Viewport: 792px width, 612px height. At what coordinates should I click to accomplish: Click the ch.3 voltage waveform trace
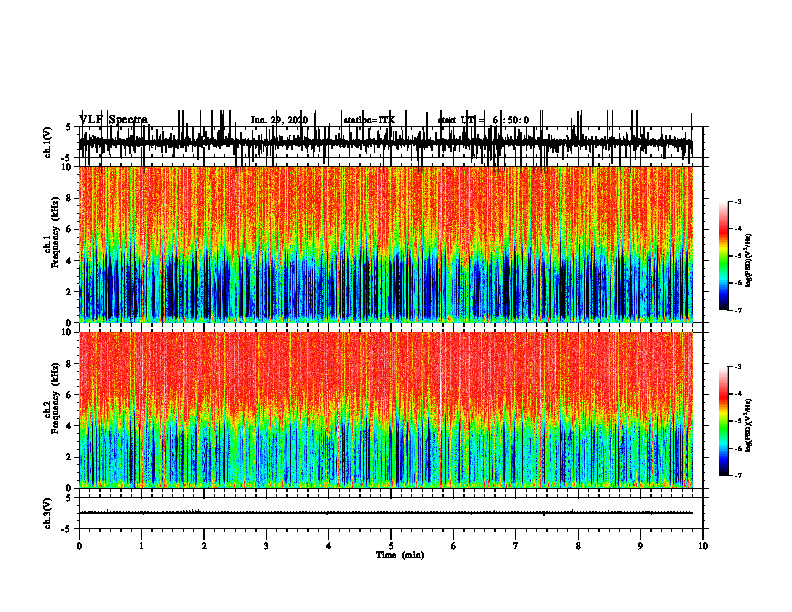(x=386, y=513)
